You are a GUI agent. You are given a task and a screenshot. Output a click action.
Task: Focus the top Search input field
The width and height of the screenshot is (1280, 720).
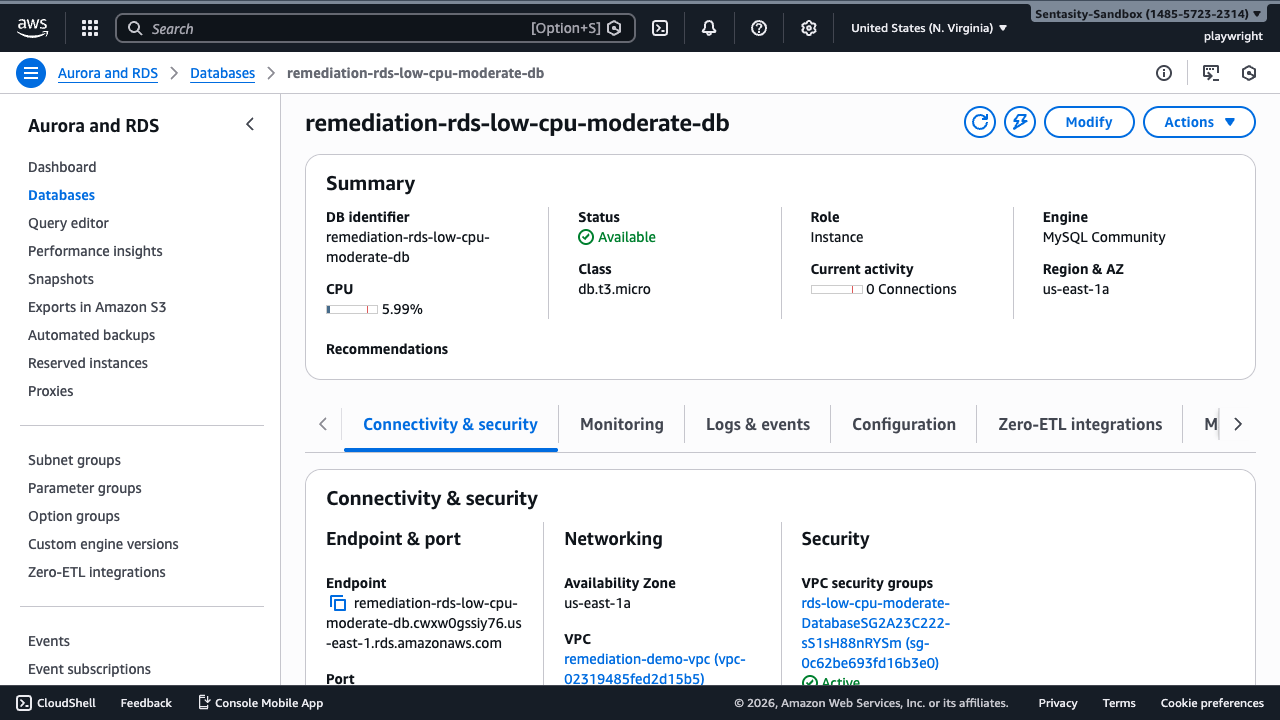tap(340, 28)
